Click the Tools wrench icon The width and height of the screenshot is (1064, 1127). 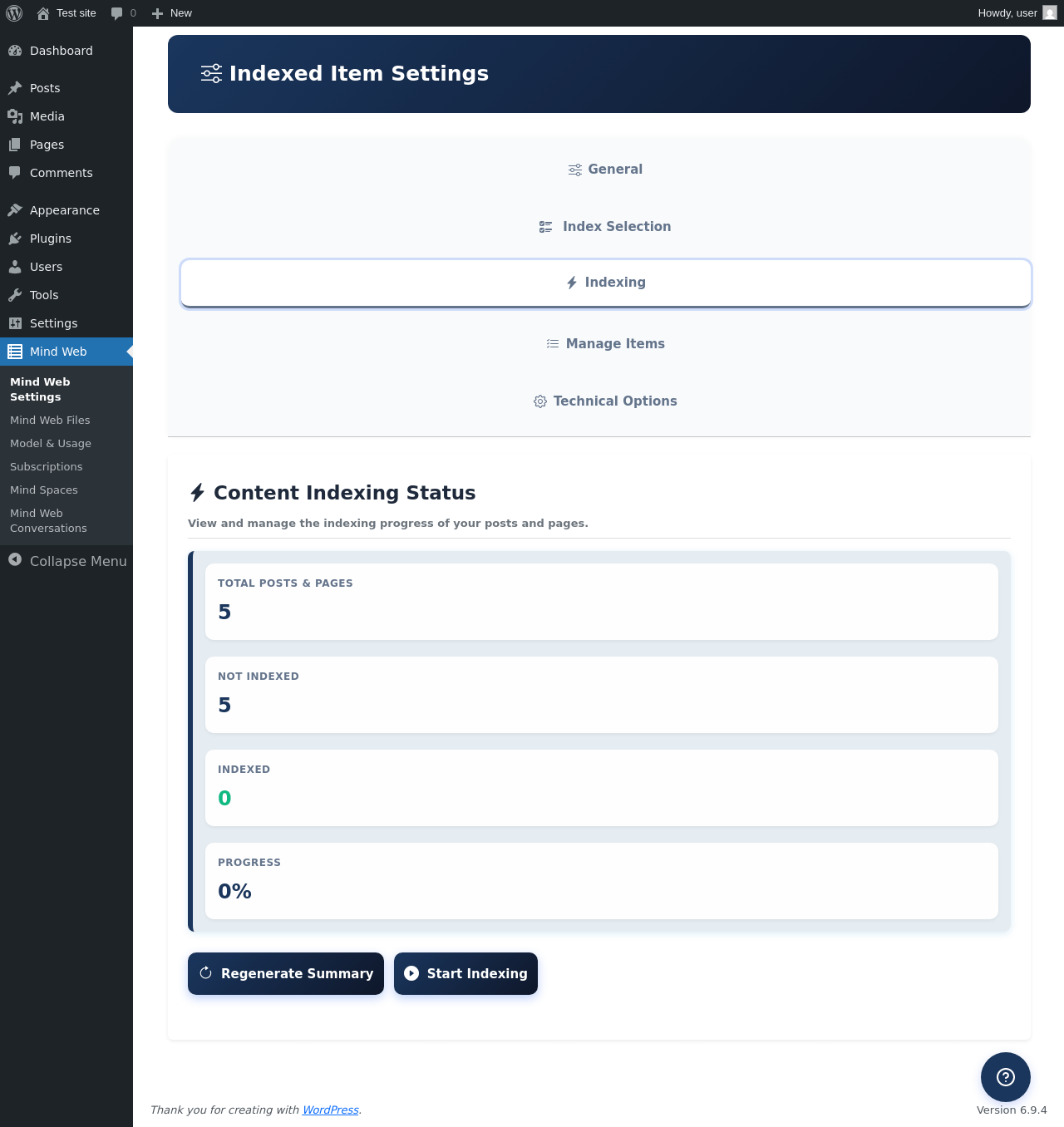(x=15, y=295)
